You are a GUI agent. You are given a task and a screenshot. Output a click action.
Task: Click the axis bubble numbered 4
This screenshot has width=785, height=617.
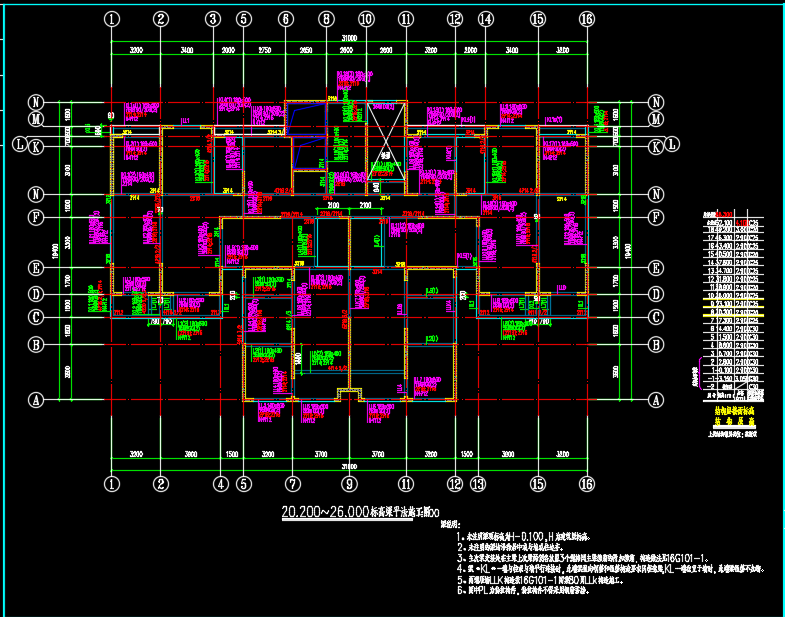click(221, 484)
